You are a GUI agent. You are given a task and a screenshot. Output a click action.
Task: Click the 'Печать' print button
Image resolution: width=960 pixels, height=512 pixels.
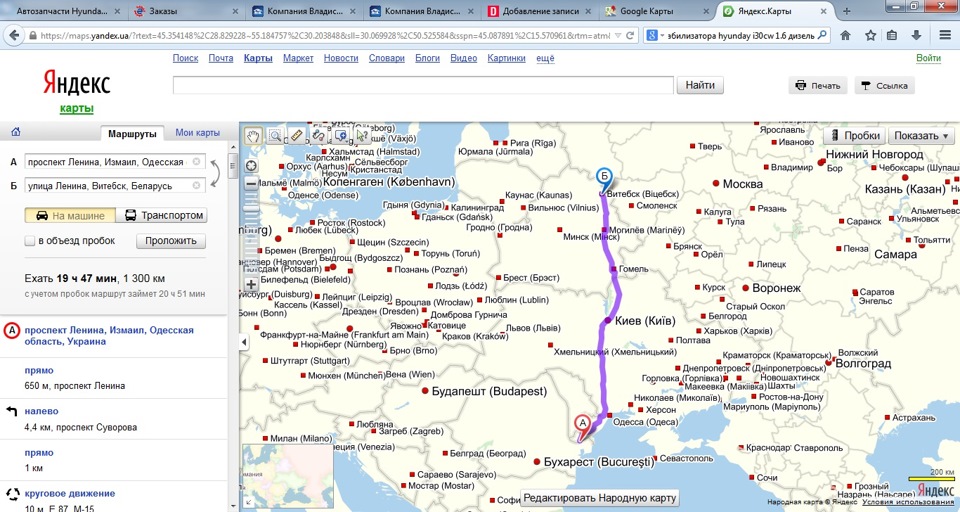click(818, 86)
